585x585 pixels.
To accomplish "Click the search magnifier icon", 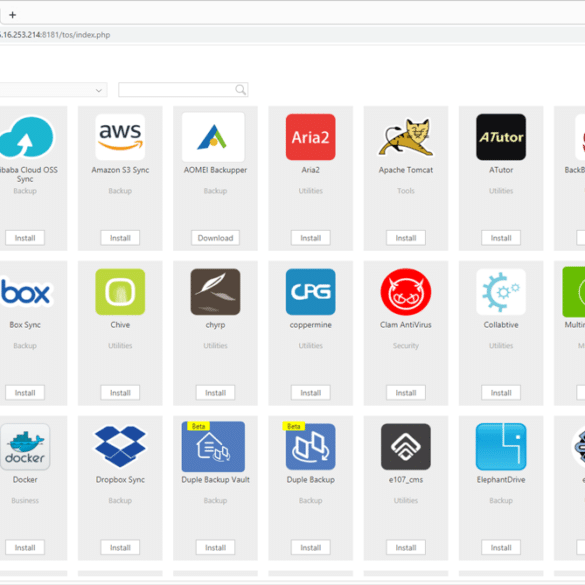I will 241,90.
